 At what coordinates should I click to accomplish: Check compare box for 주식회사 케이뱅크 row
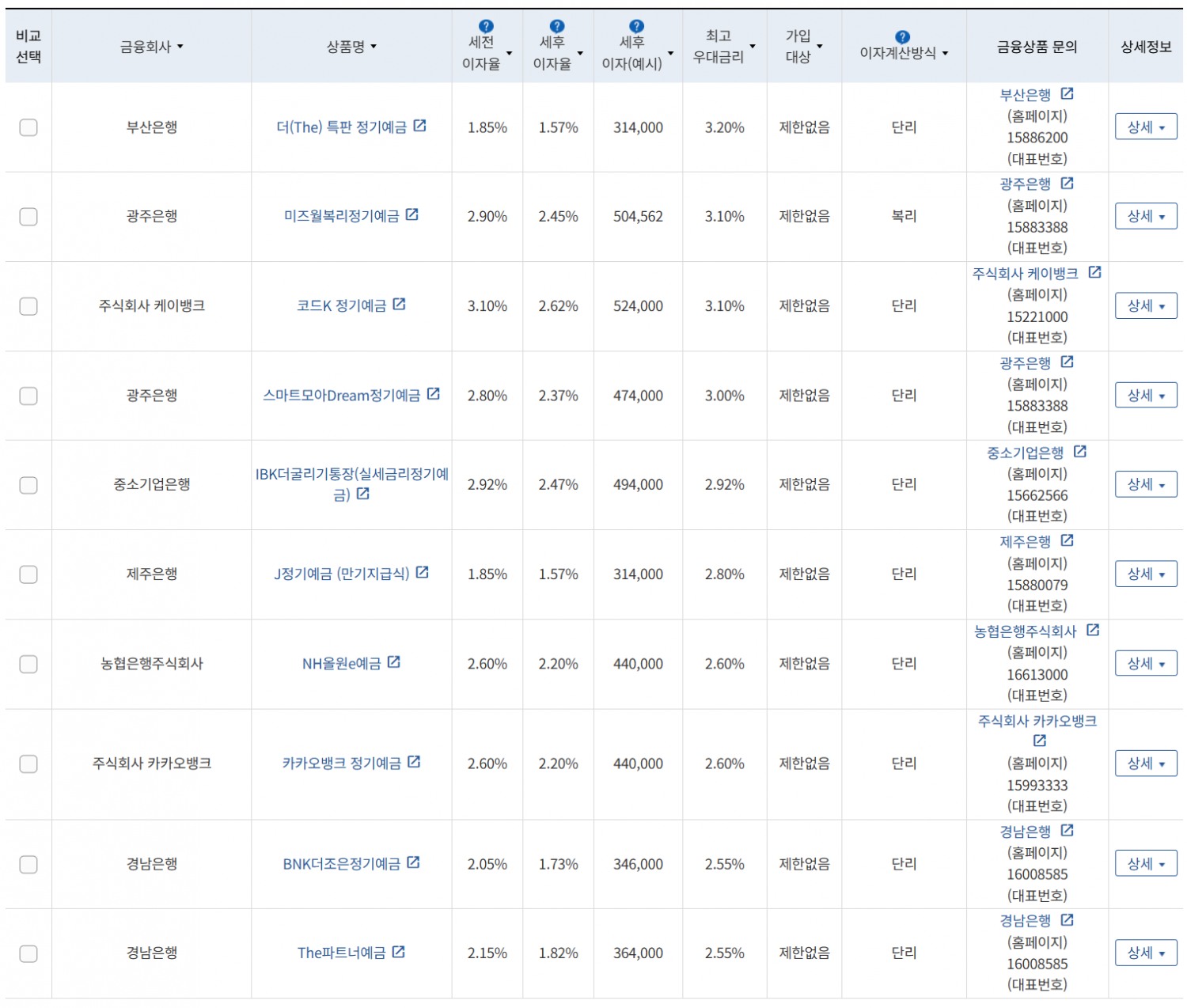tap(28, 306)
